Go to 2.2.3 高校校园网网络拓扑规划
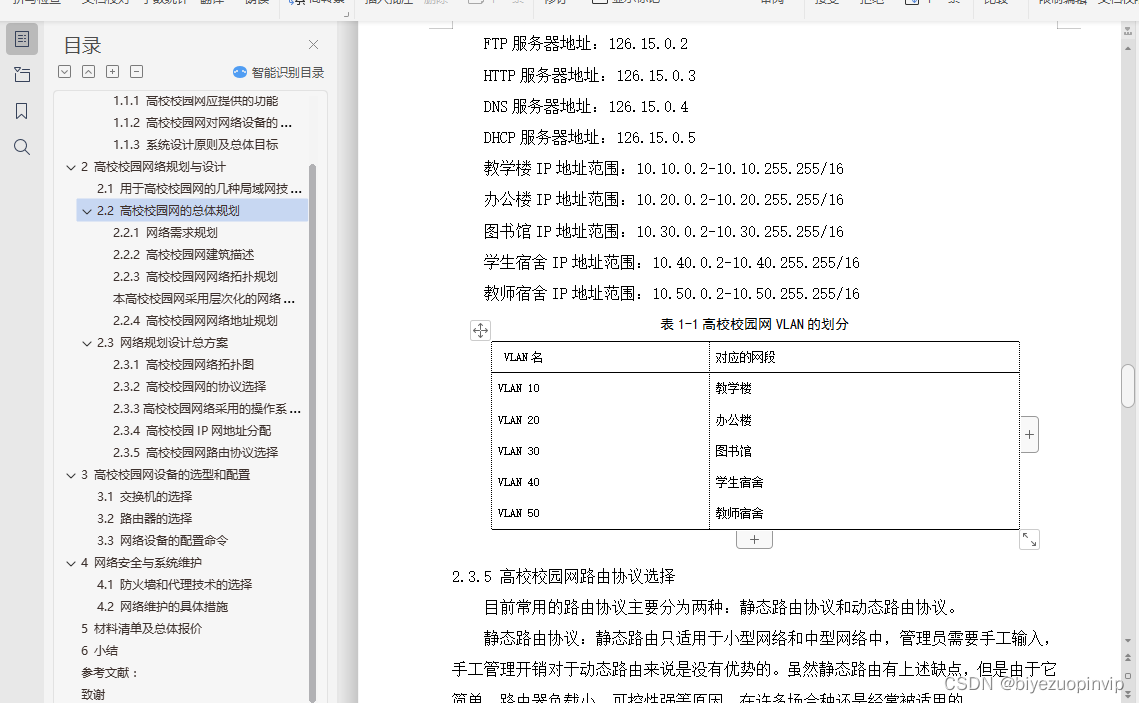The width and height of the screenshot is (1139, 703). (x=195, y=277)
